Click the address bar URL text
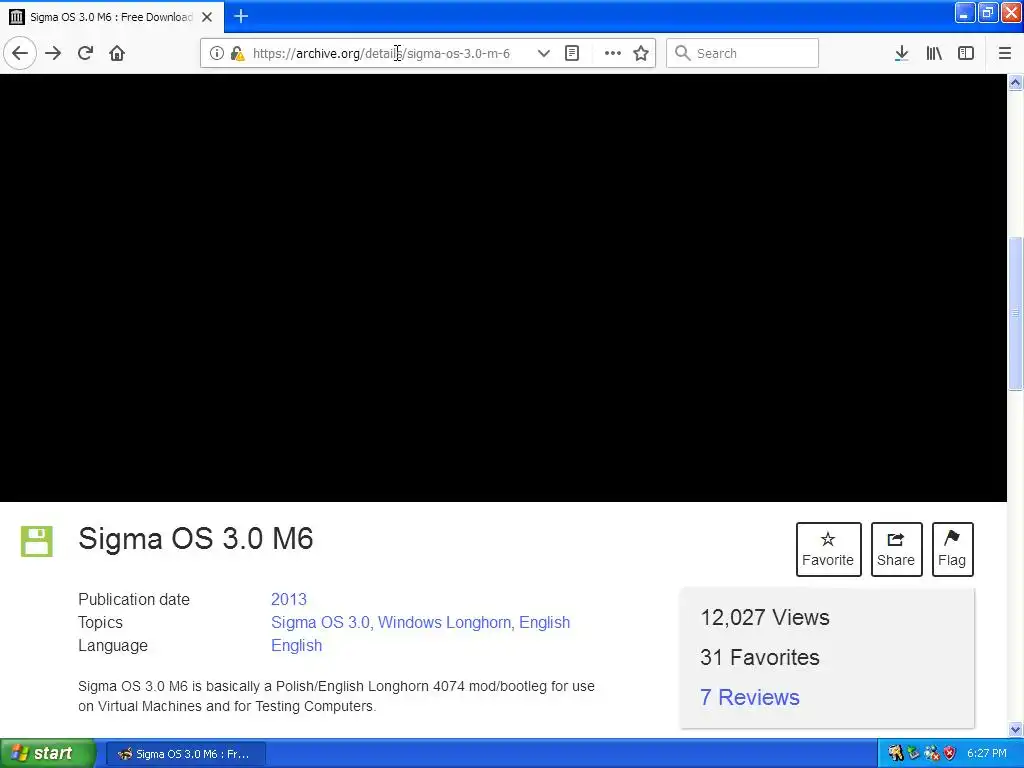Screen dimensions: 1024x768 coord(381,54)
